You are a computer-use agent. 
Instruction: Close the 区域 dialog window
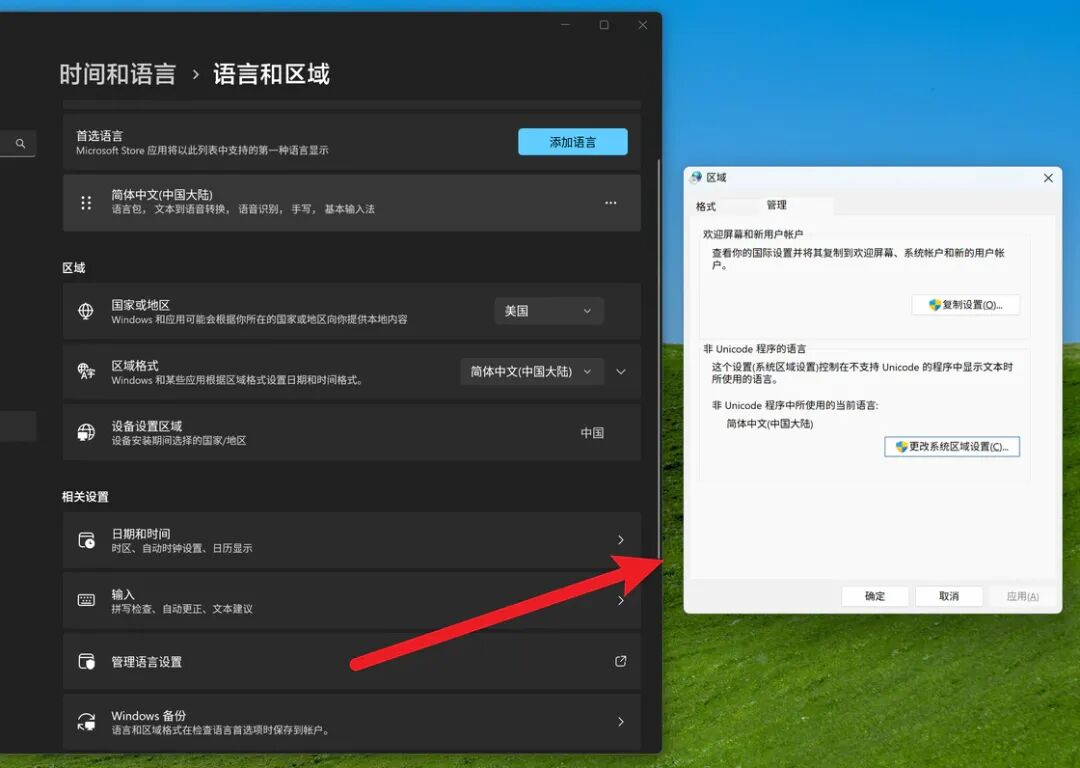point(1048,178)
